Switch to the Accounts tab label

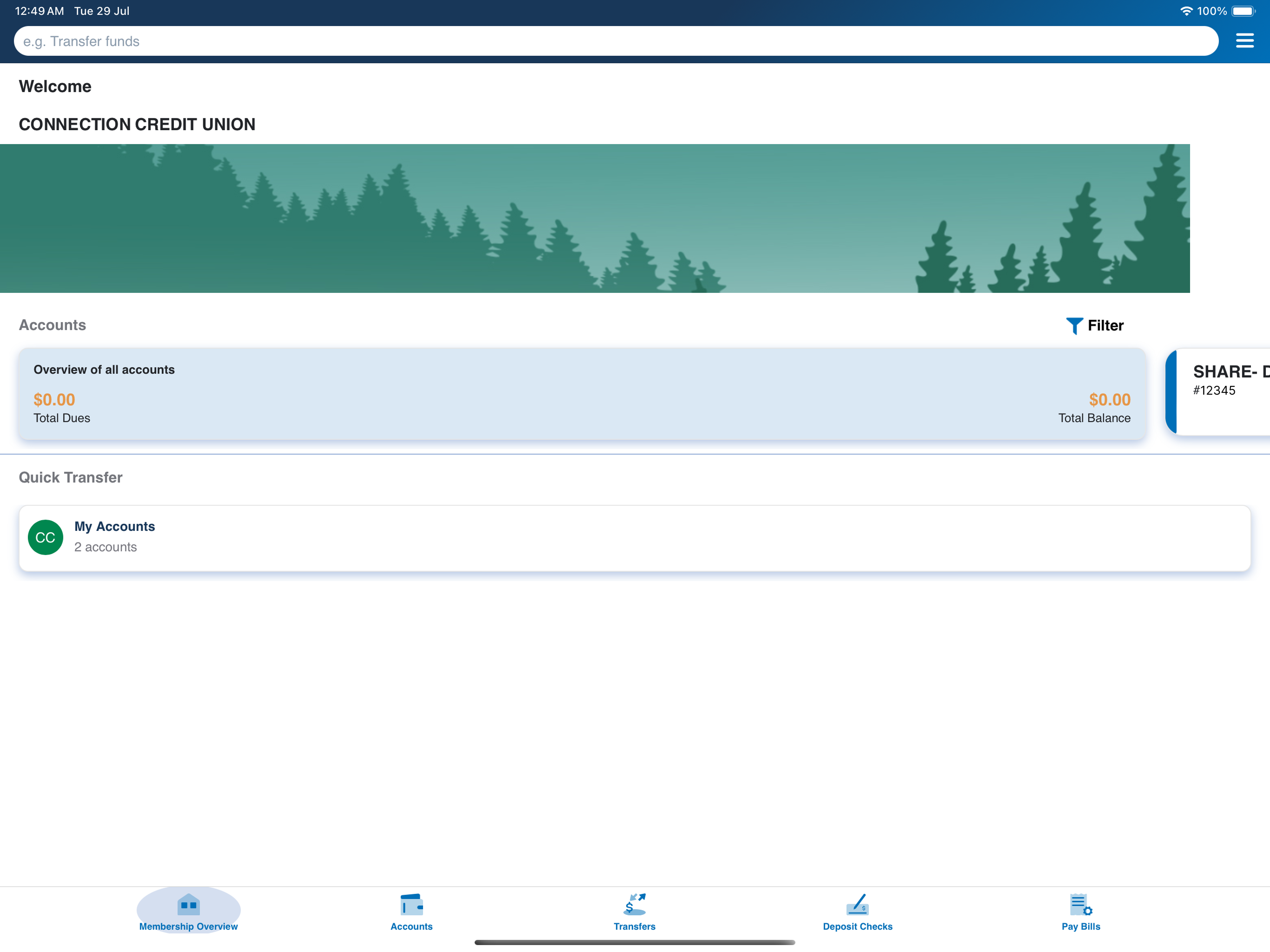(x=412, y=926)
